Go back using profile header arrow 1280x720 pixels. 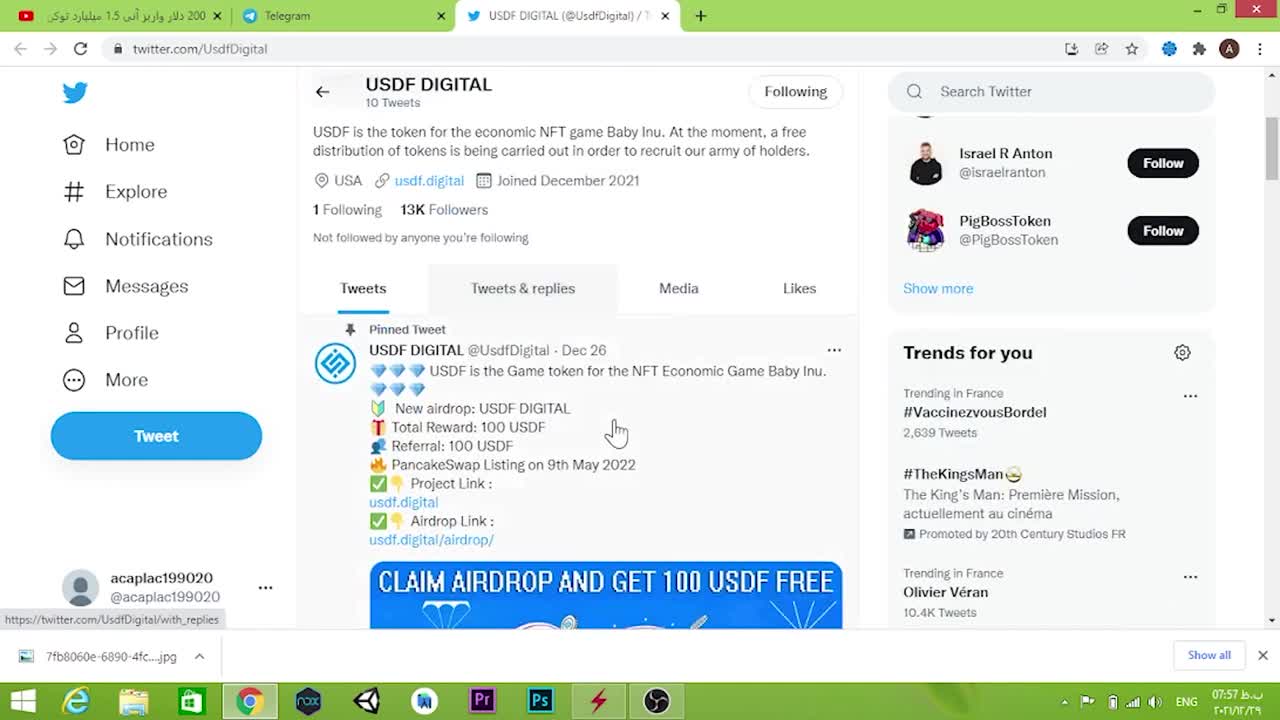tap(322, 92)
